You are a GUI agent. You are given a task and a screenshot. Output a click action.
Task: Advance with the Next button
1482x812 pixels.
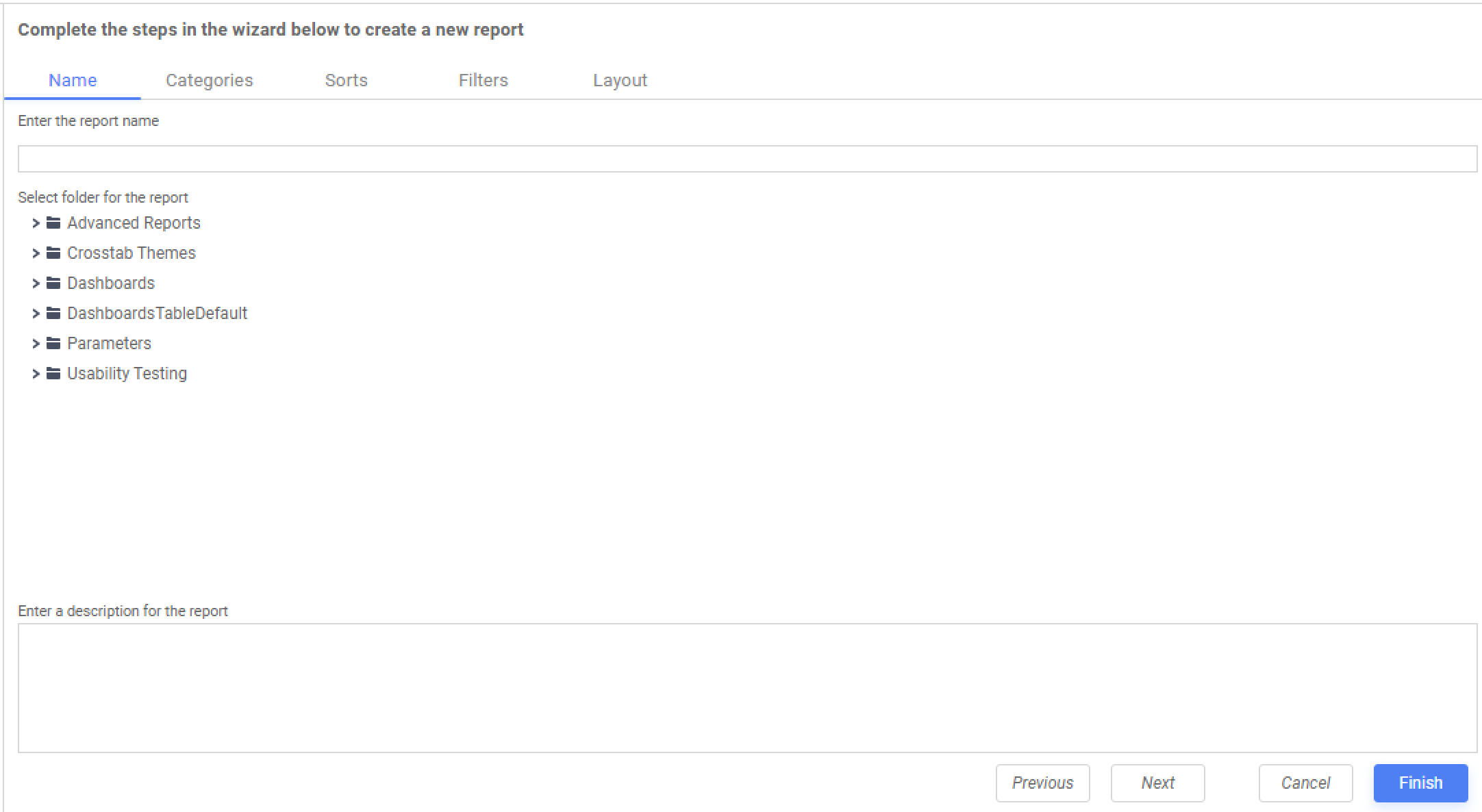click(x=1157, y=783)
